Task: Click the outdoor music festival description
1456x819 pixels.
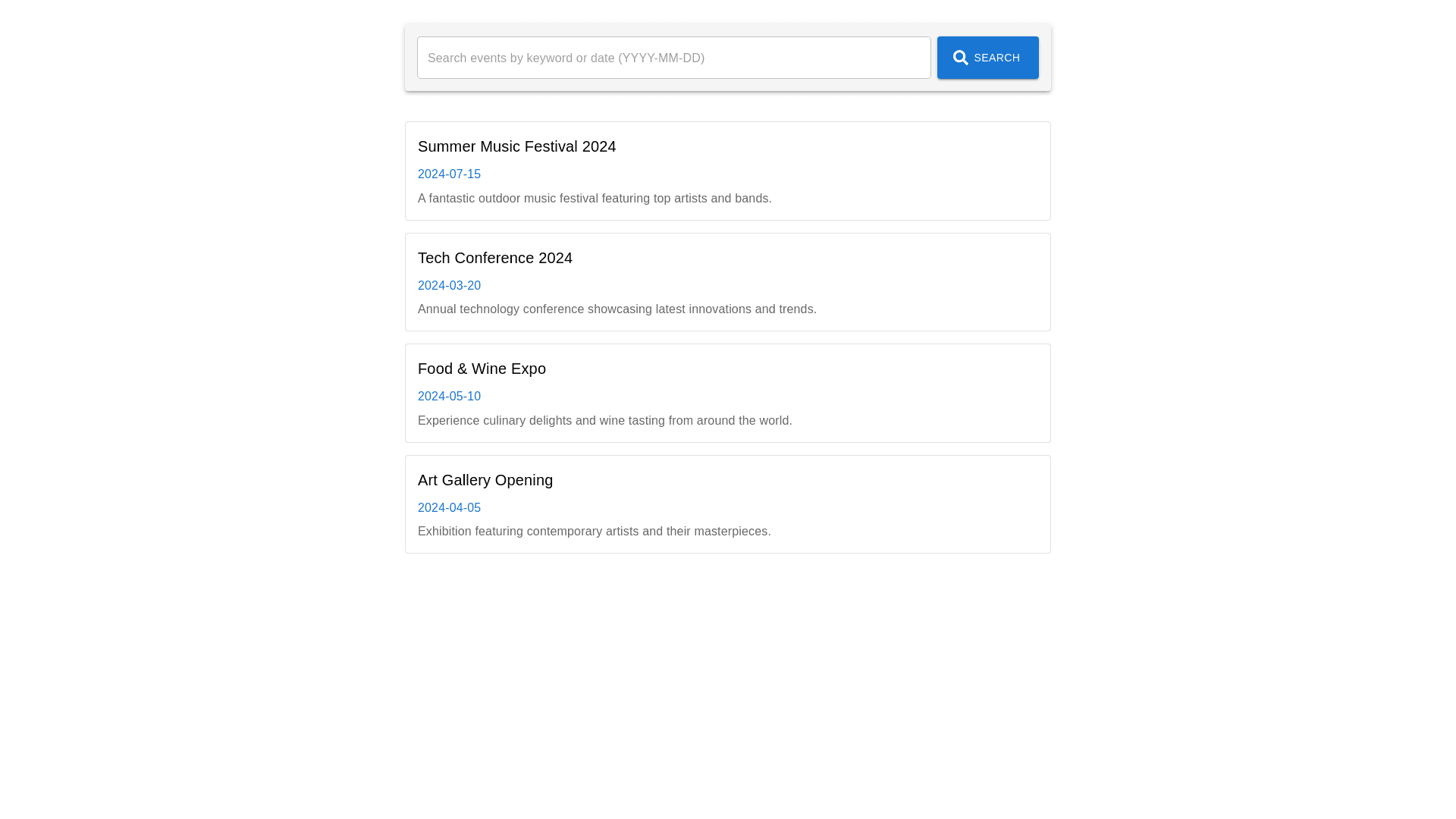Action: [595, 199]
